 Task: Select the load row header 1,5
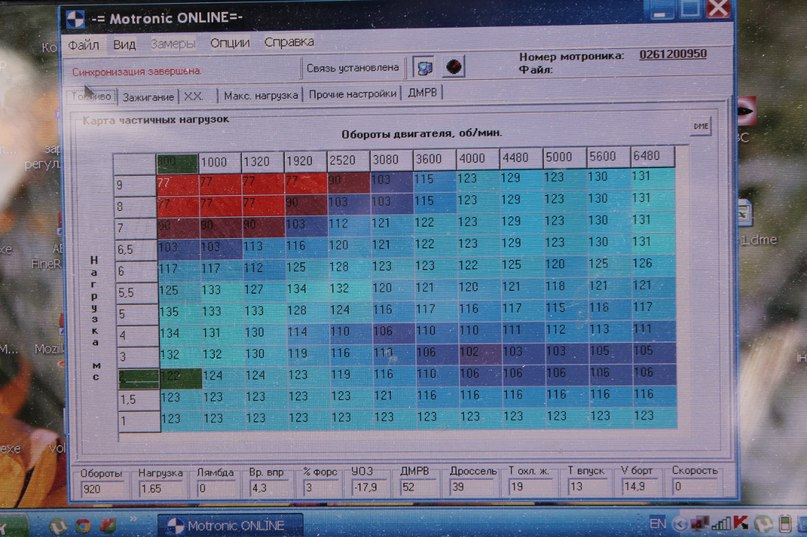point(139,400)
